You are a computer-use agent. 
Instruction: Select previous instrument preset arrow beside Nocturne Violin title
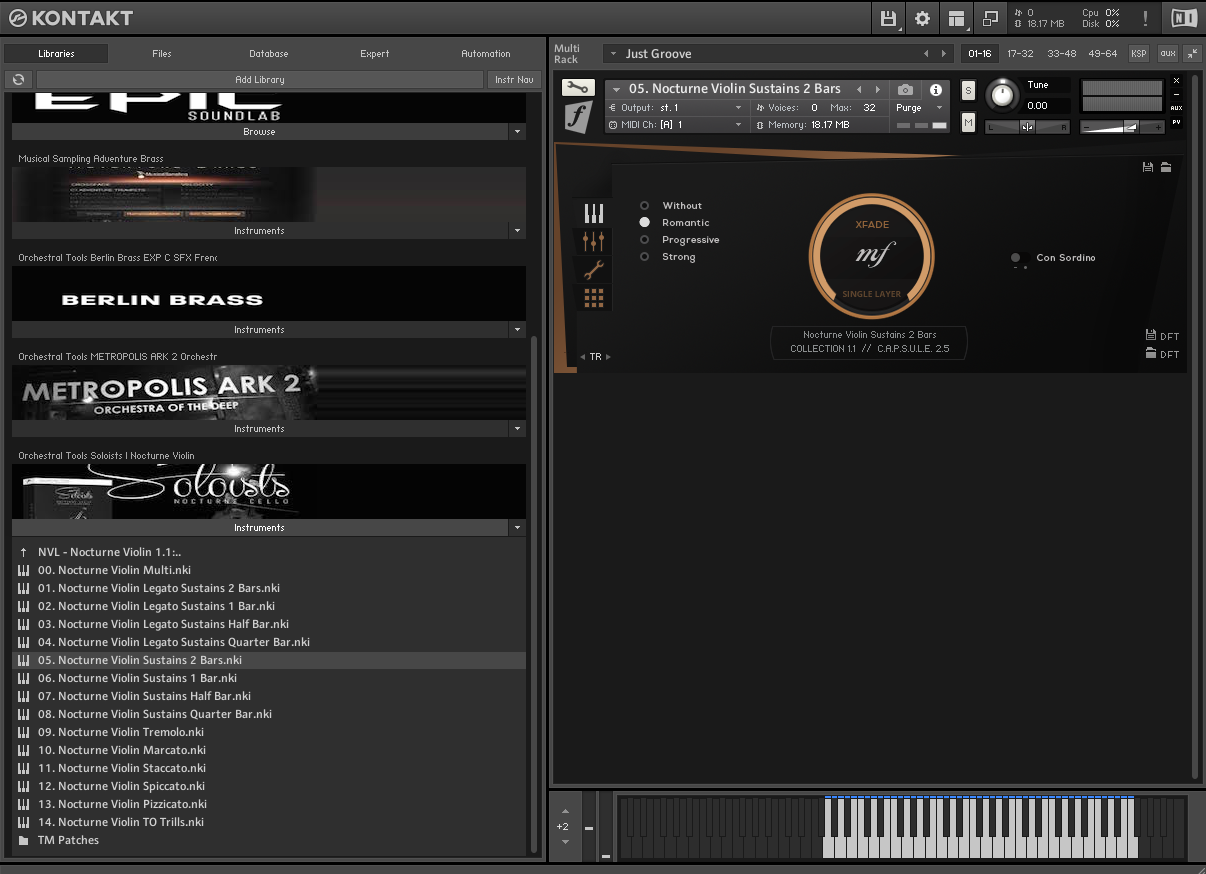(x=859, y=89)
